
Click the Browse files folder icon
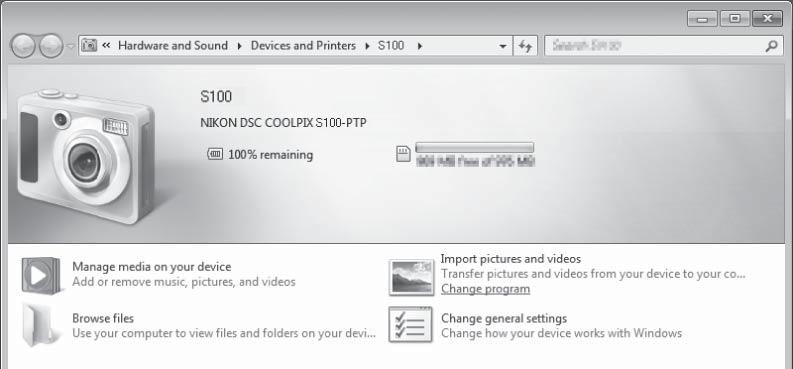(40, 325)
